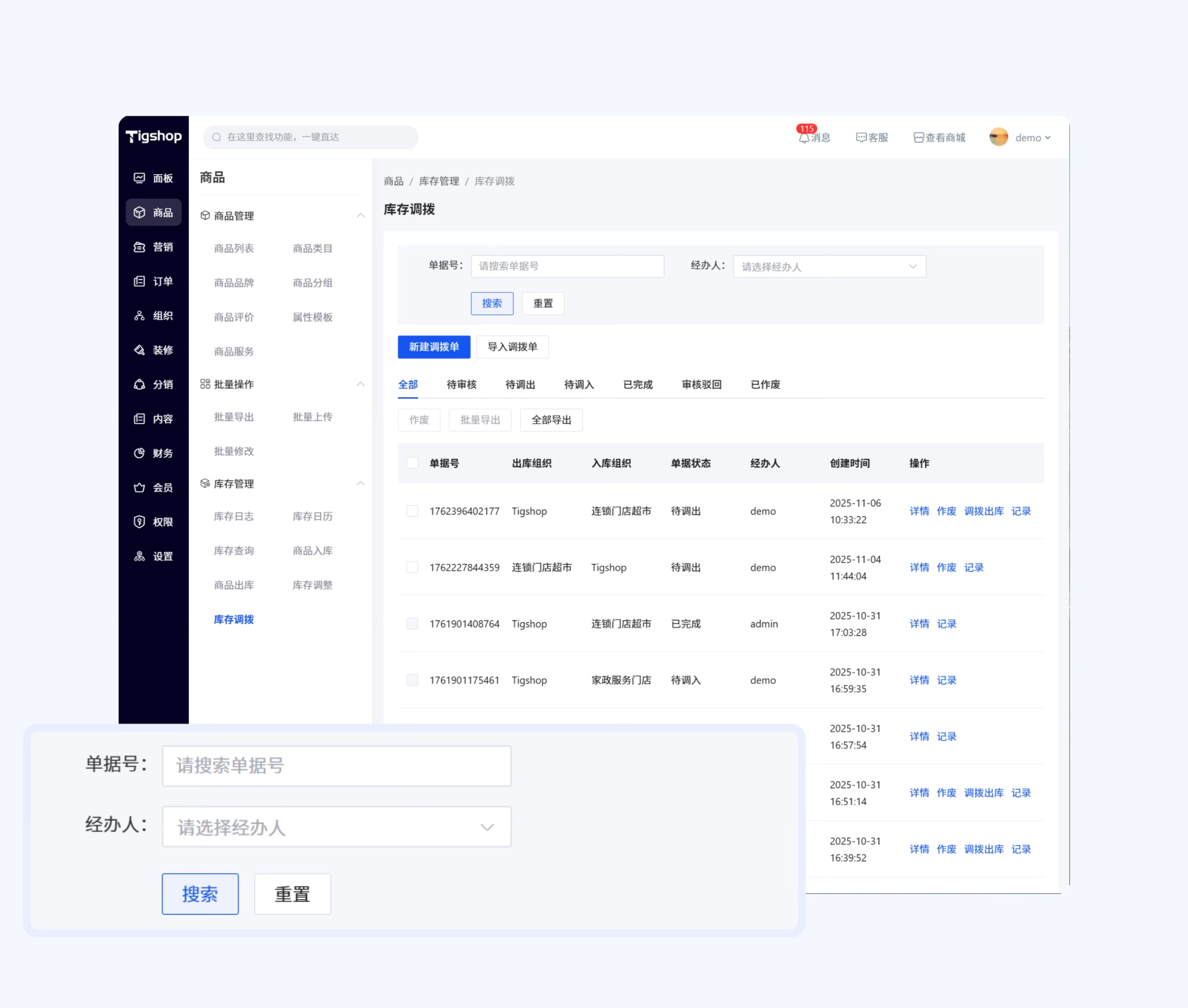Click the 营销 marketing sidebar icon
The image size is (1188, 1008).
coord(139,247)
